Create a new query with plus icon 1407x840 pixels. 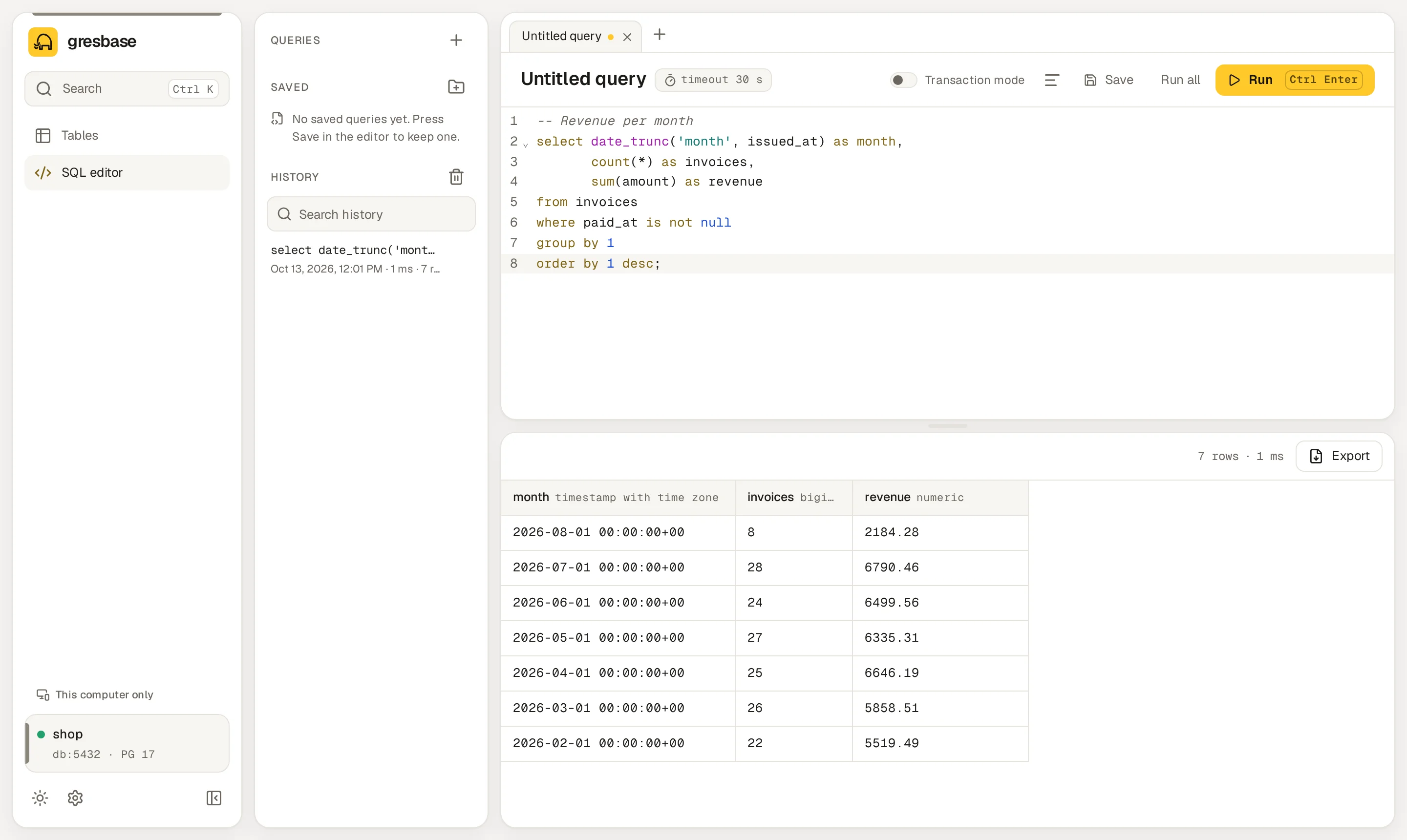click(x=456, y=40)
